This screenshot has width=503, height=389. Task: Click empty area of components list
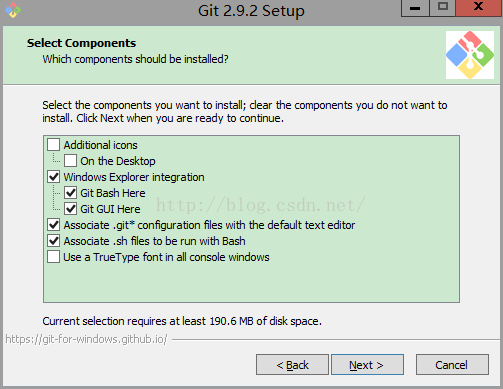[x=251, y=282]
